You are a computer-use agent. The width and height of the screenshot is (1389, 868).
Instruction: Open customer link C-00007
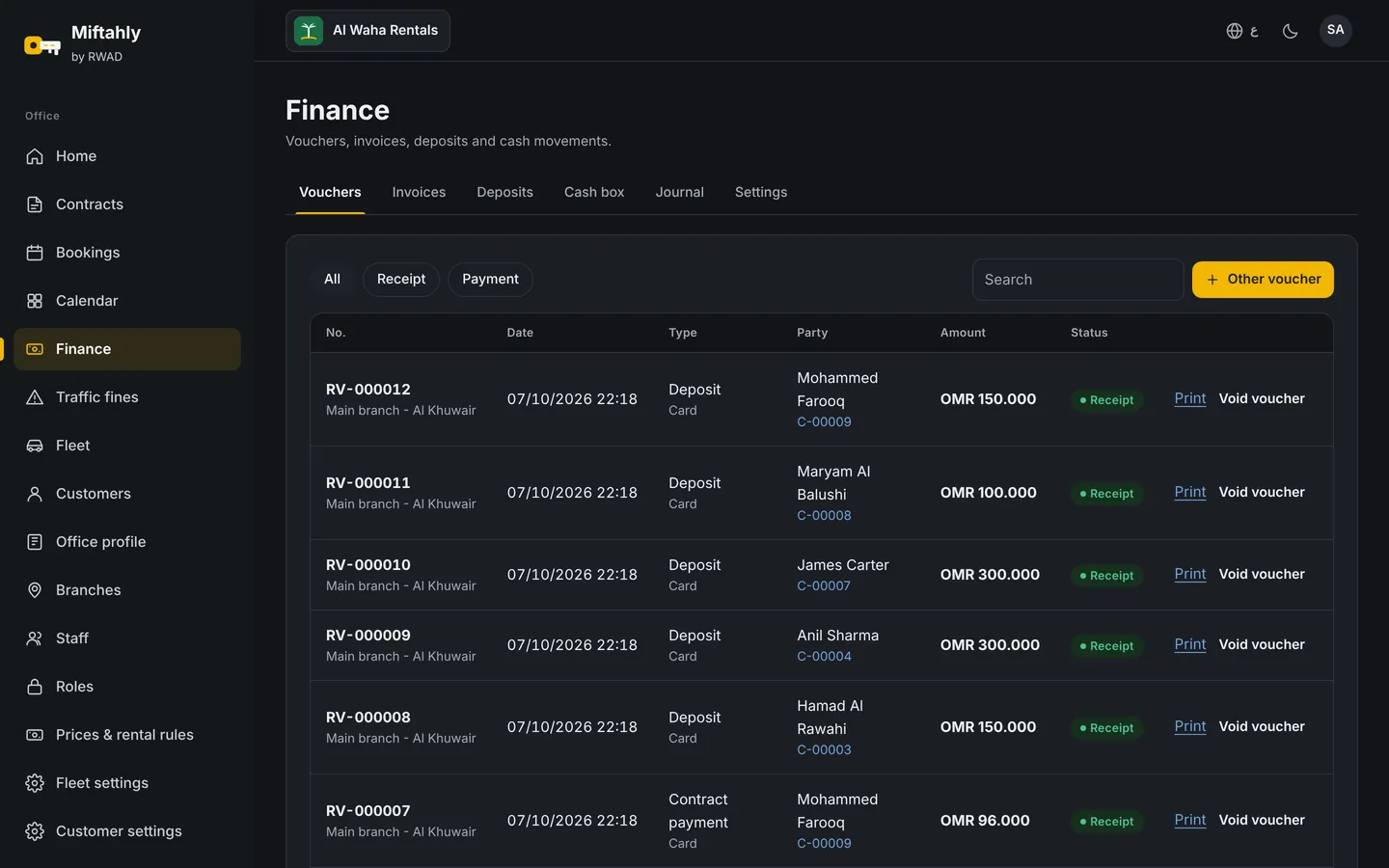click(x=824, y=585)
